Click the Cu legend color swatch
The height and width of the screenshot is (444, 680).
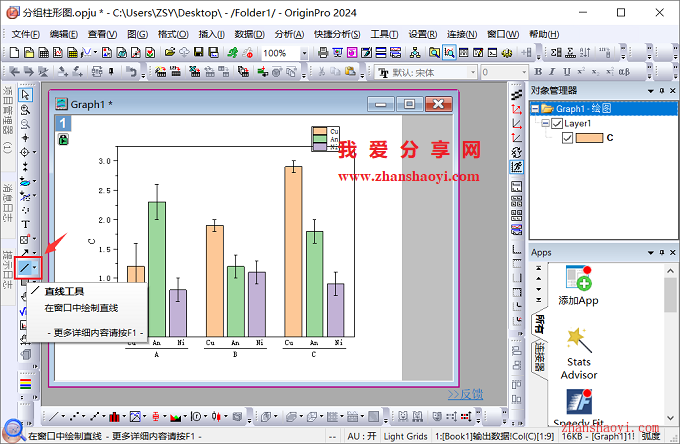pos(320,131)
